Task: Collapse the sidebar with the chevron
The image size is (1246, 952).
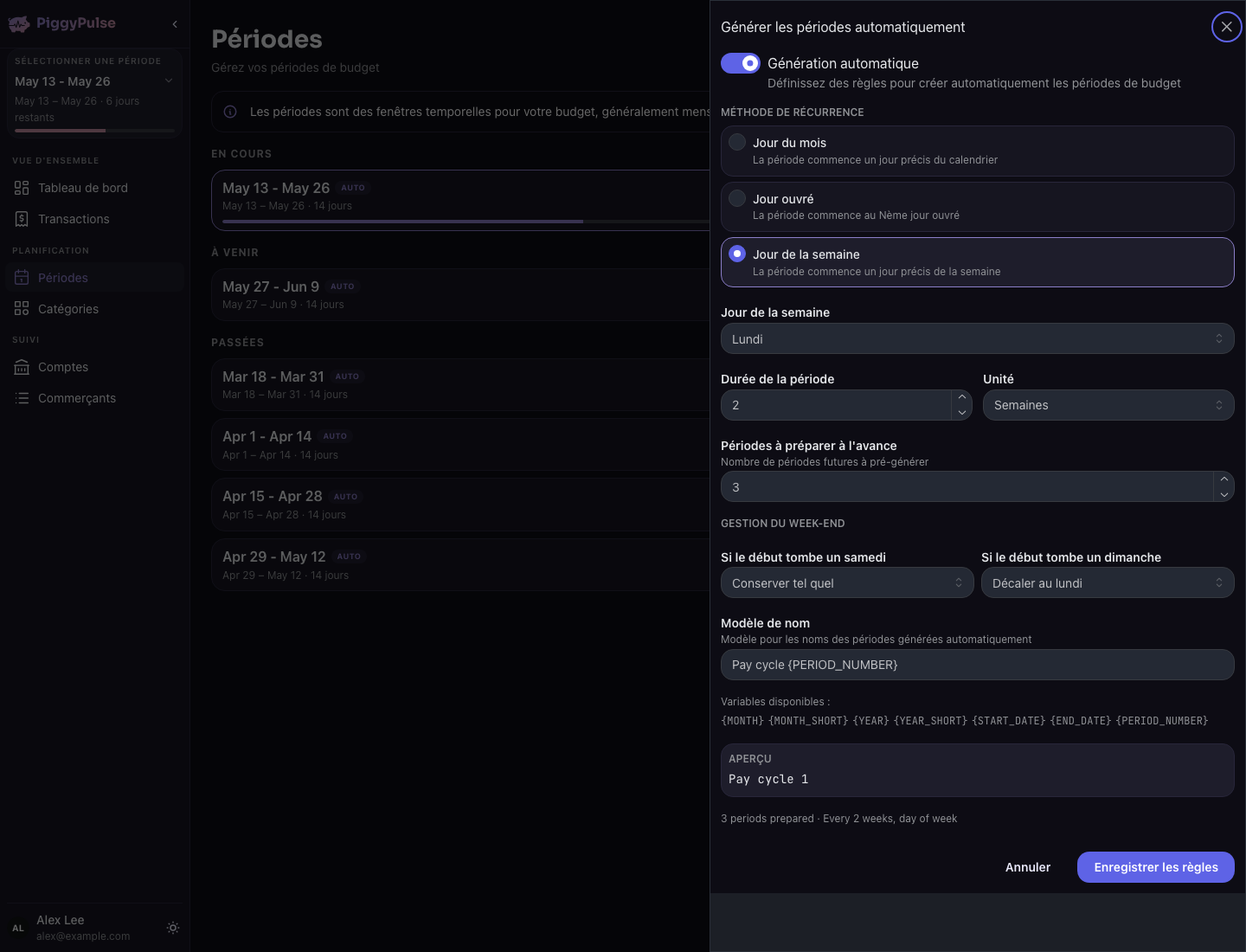Action: pyautogui.click(x=175, y=24)
